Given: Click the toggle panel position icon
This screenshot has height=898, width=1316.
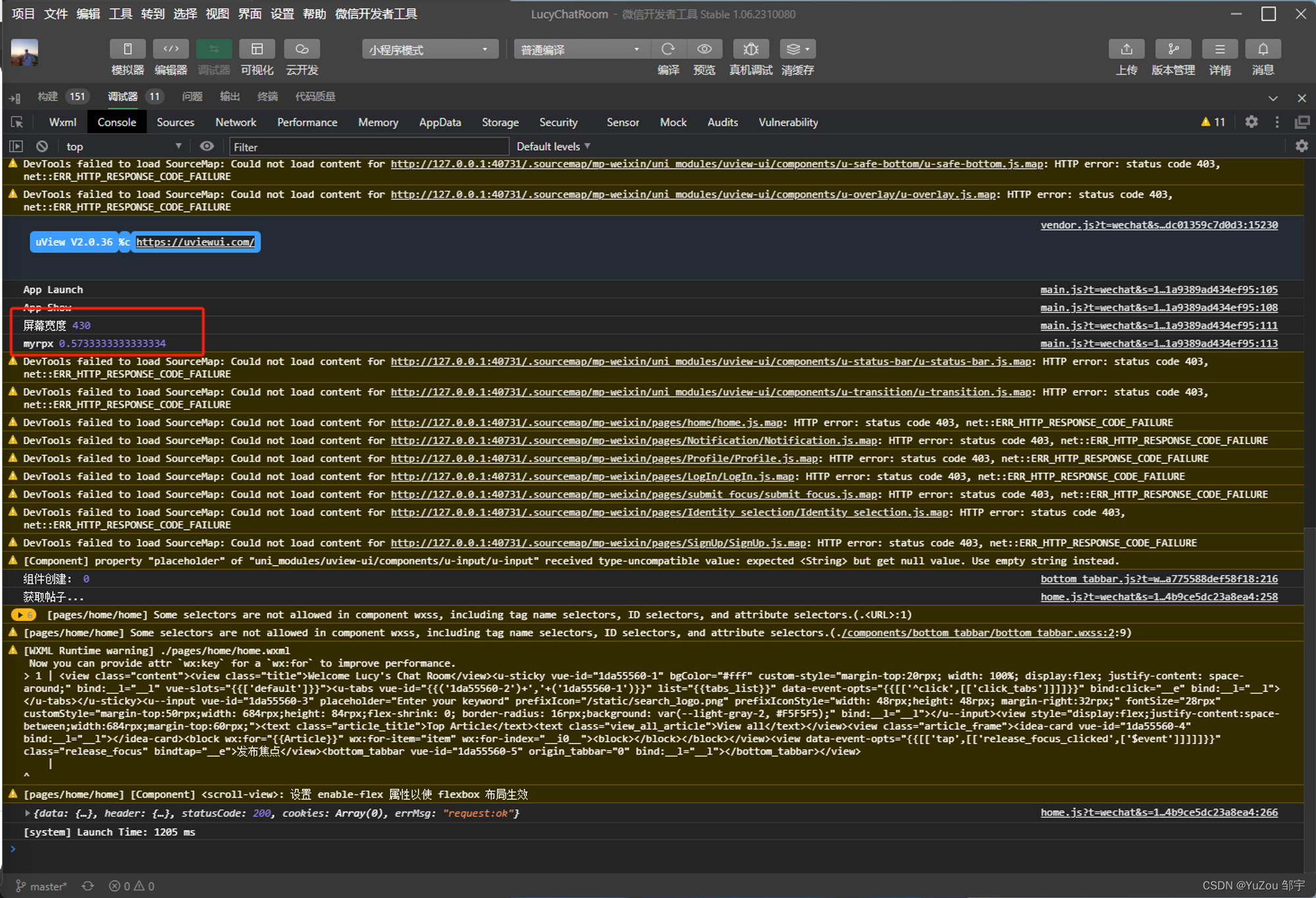Looking at the screenshot, I should click(x=14, y=98).
